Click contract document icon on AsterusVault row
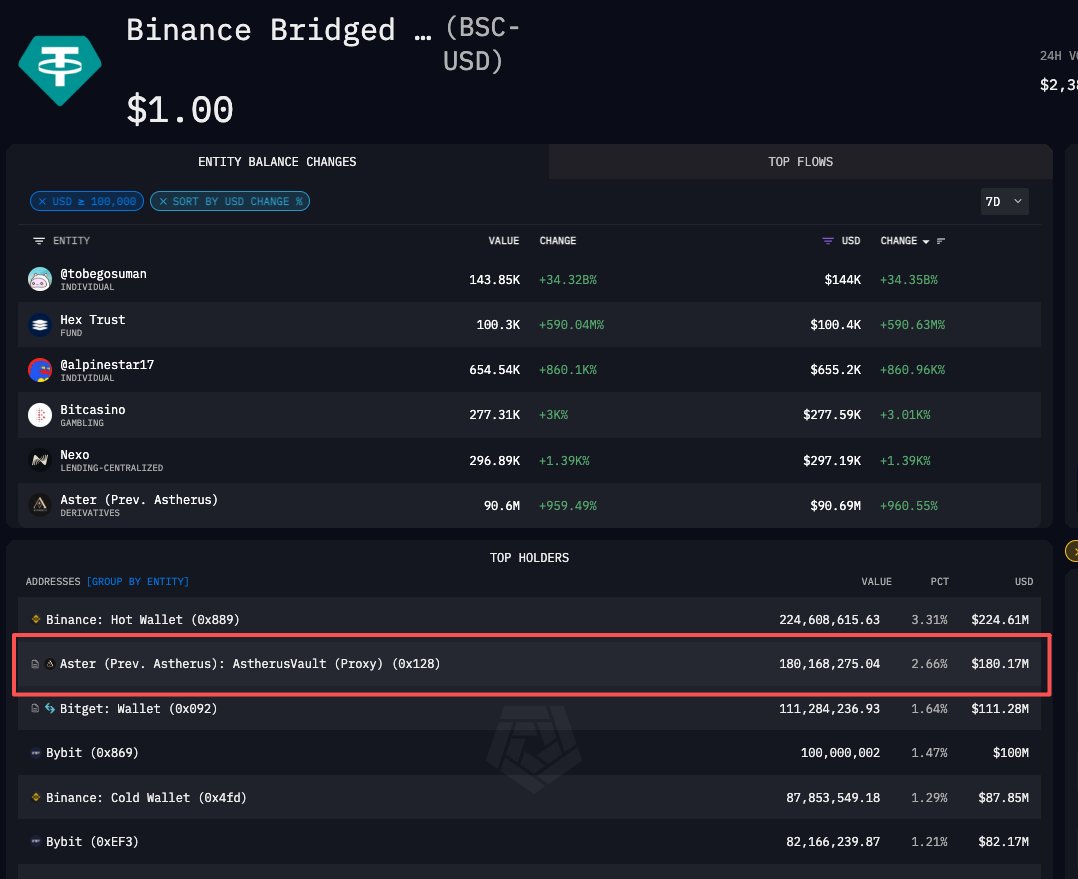 tap(35, 664)
